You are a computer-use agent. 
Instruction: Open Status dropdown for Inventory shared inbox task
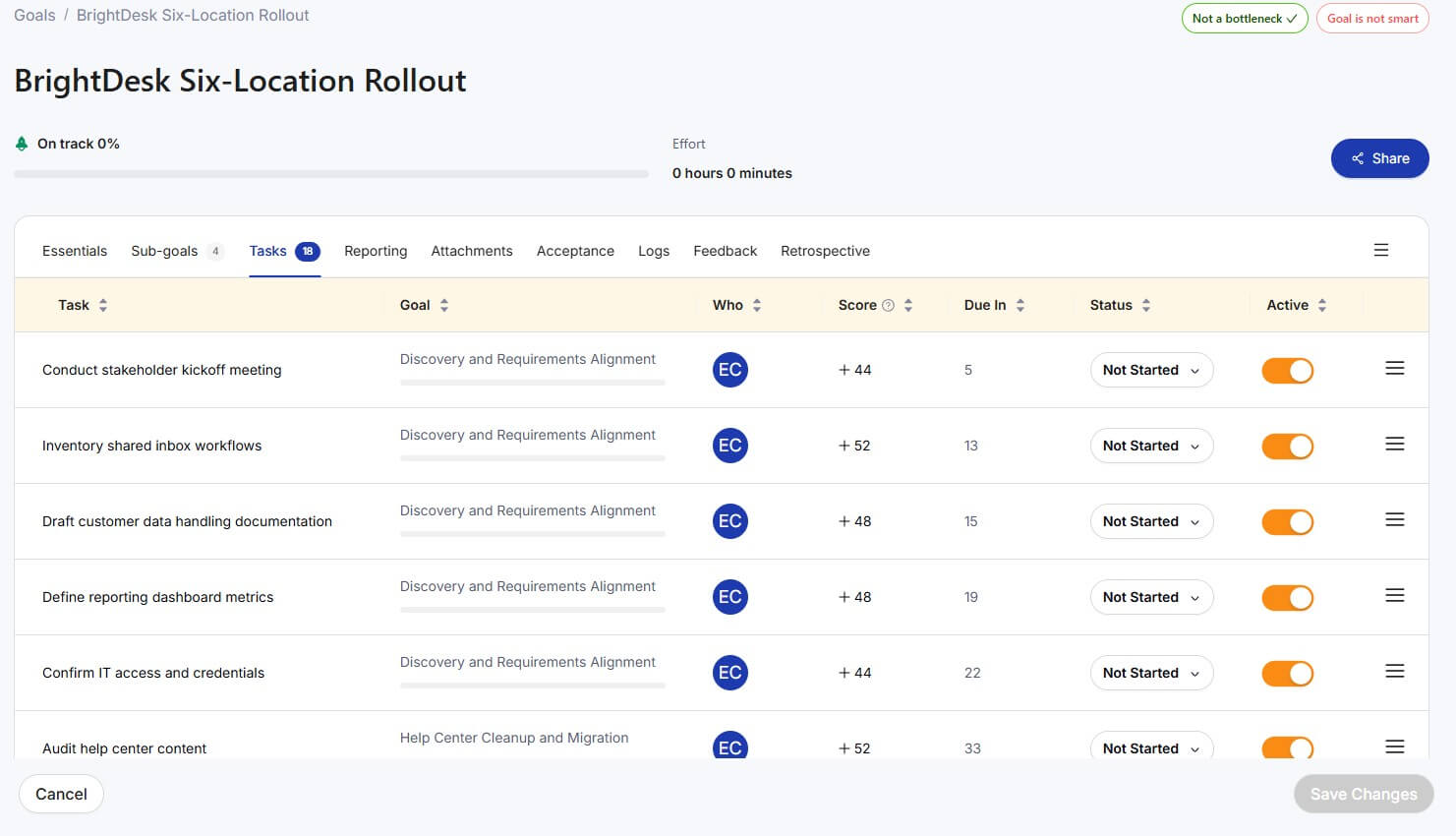(x=1151, y=446)
